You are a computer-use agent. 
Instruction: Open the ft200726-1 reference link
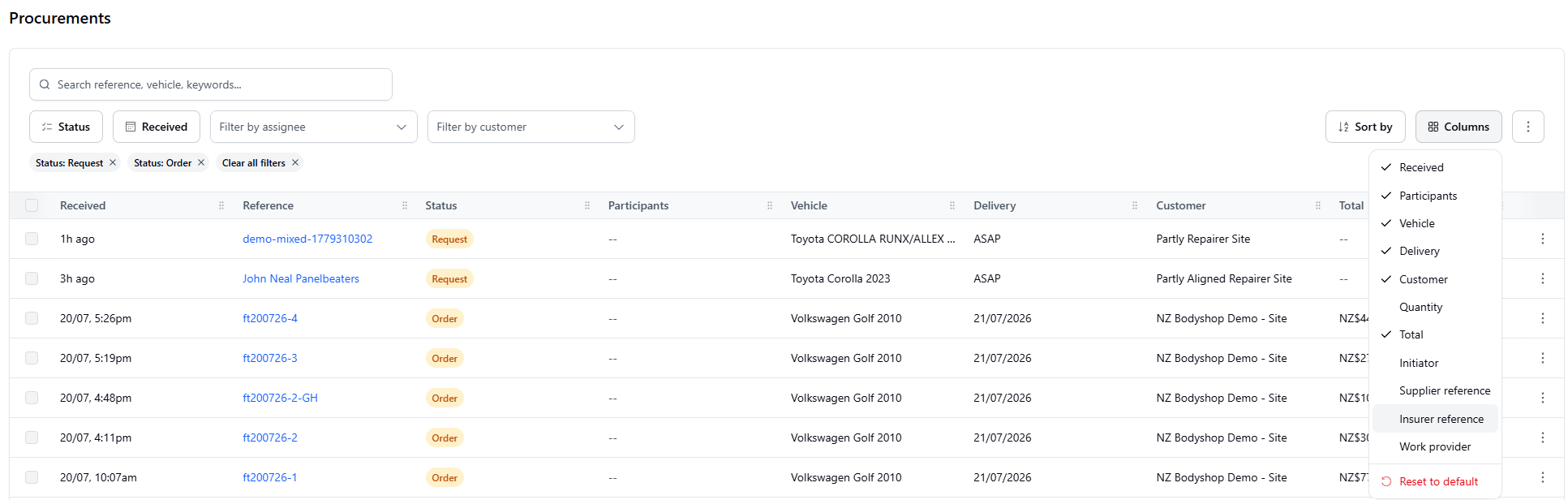click(270, 478)
